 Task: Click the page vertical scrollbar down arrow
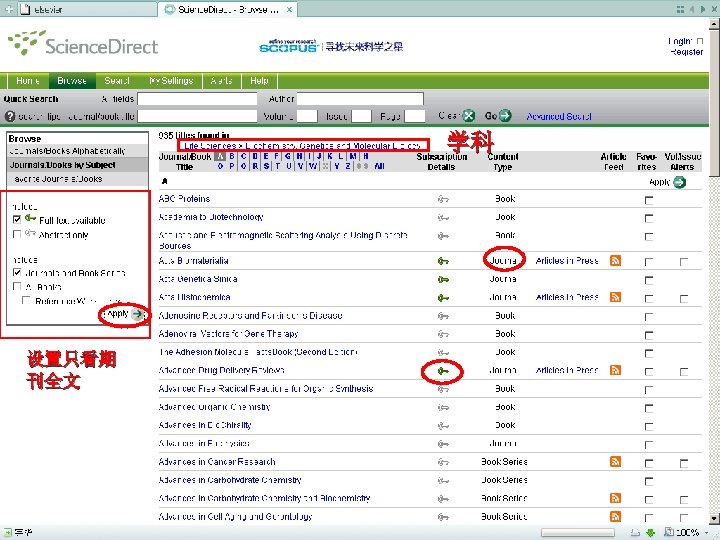coord(714,519)
